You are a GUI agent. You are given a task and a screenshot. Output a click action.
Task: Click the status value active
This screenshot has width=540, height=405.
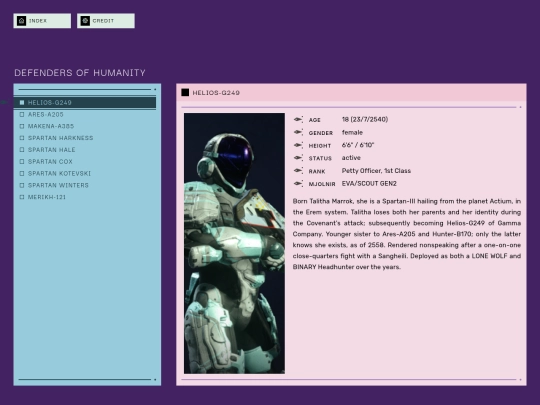point(351,158)
